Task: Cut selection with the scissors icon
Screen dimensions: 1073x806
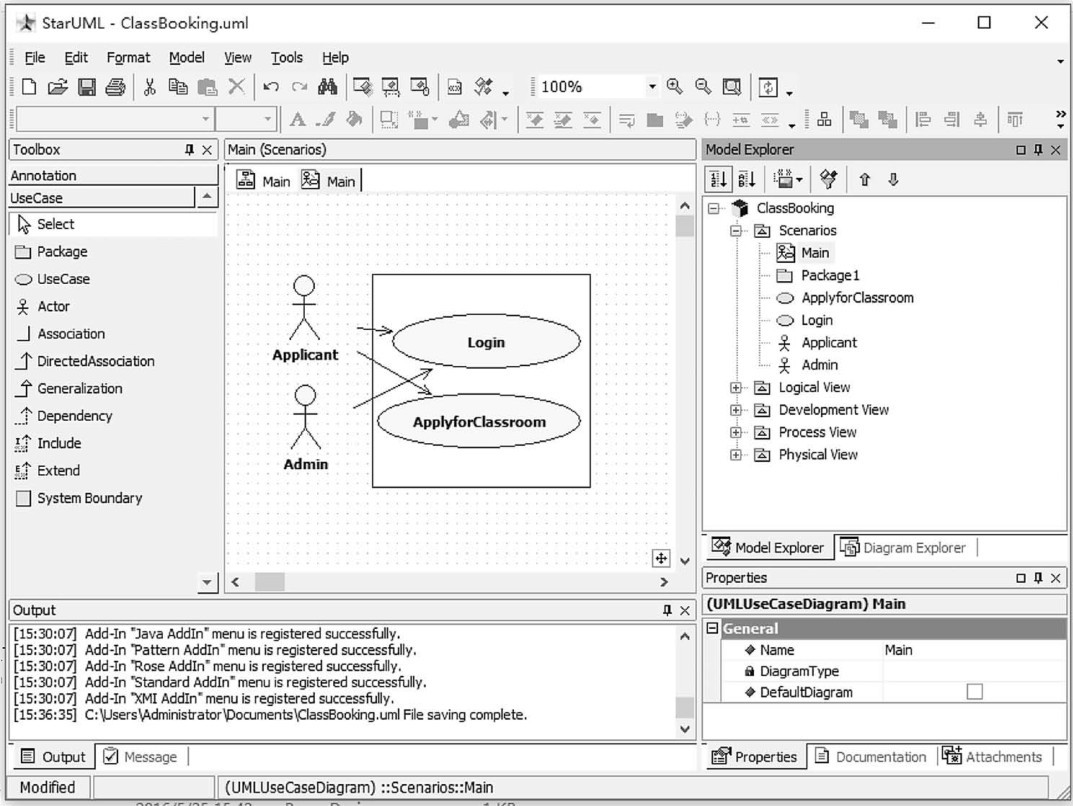Action: [149, 87]
